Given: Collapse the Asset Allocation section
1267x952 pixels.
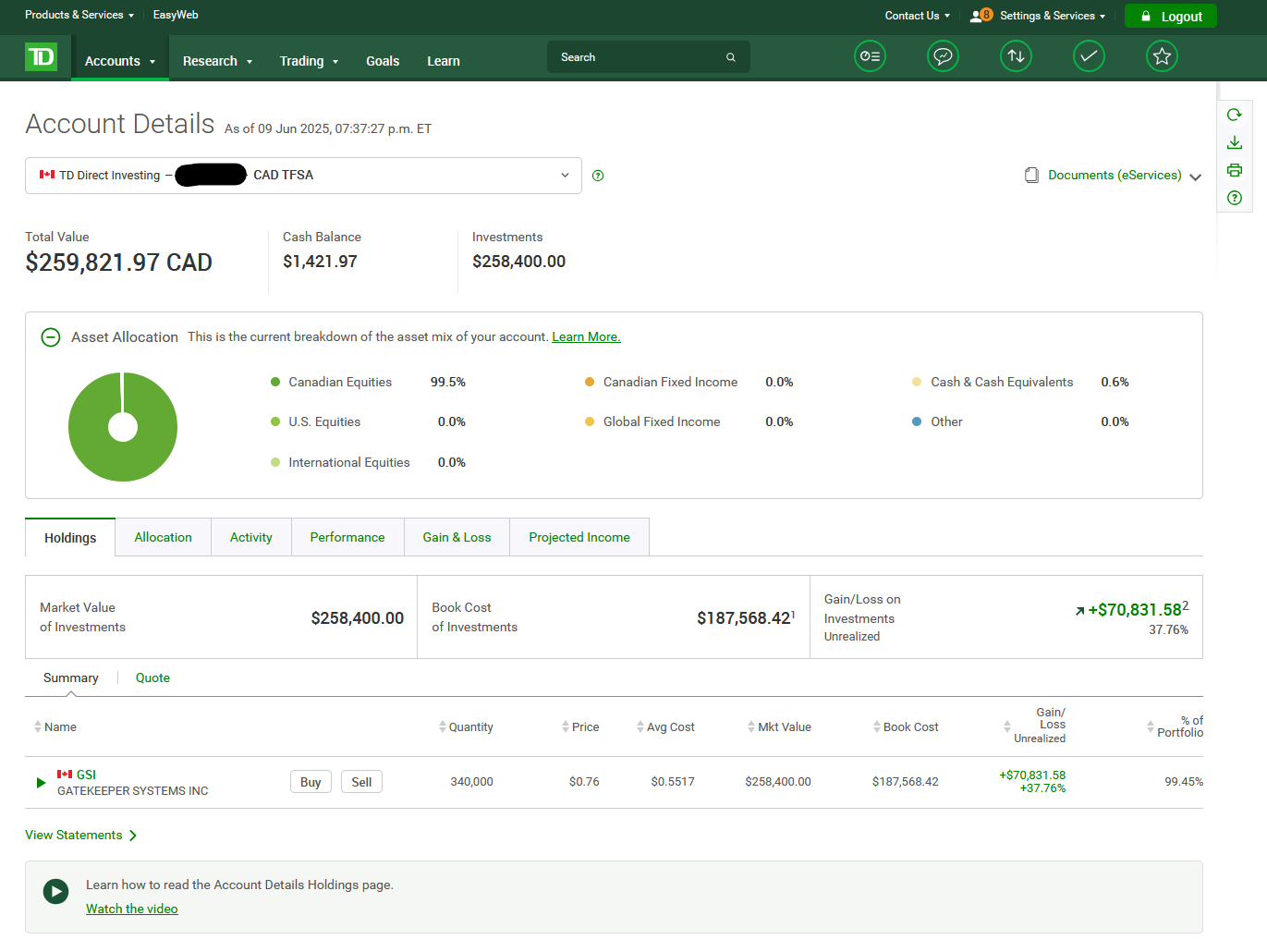Looking at the screenshot, I should tap(51, 337).
